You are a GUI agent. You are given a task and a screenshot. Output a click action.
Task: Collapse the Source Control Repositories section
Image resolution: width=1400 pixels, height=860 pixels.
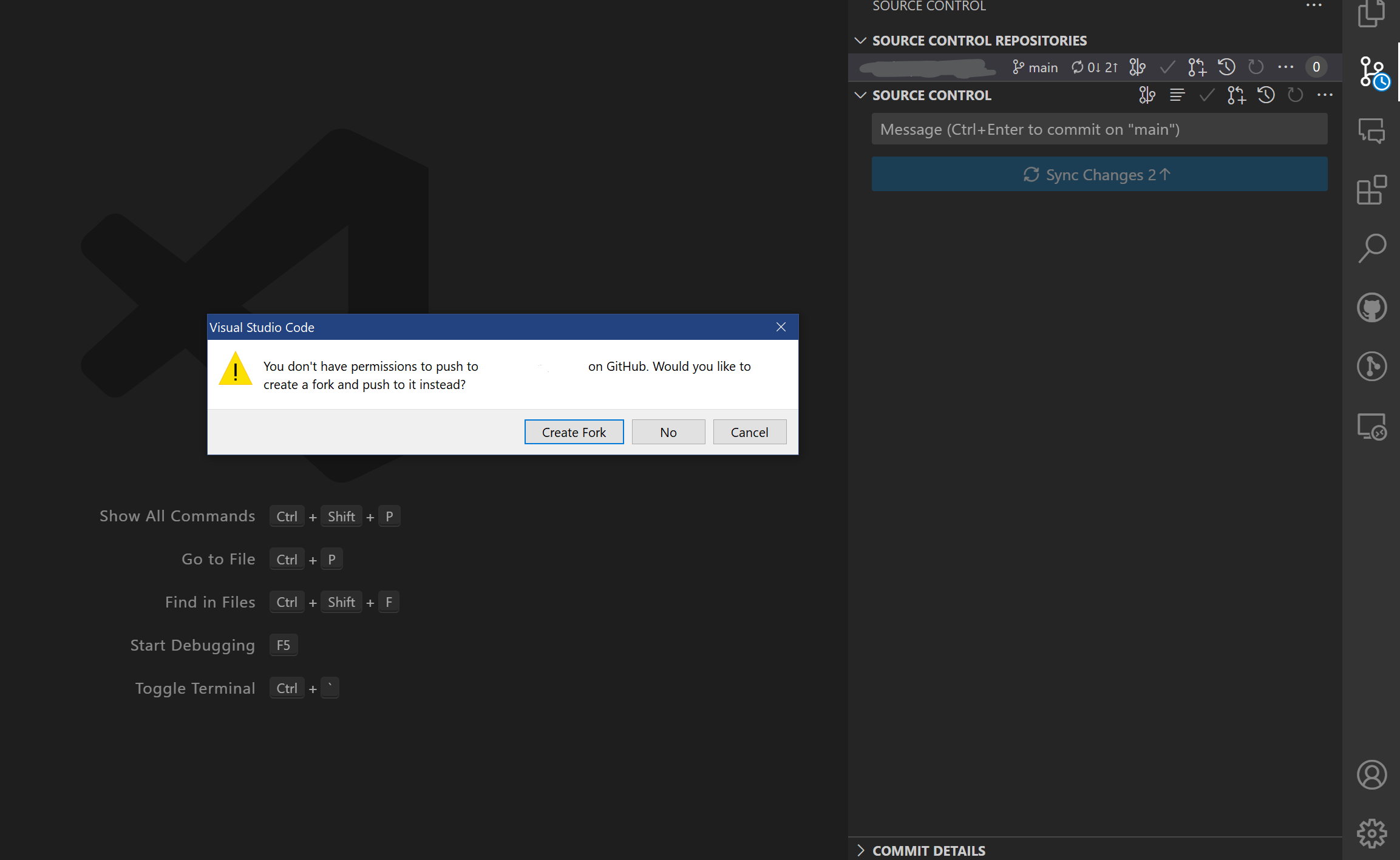(x=860, y=41)
